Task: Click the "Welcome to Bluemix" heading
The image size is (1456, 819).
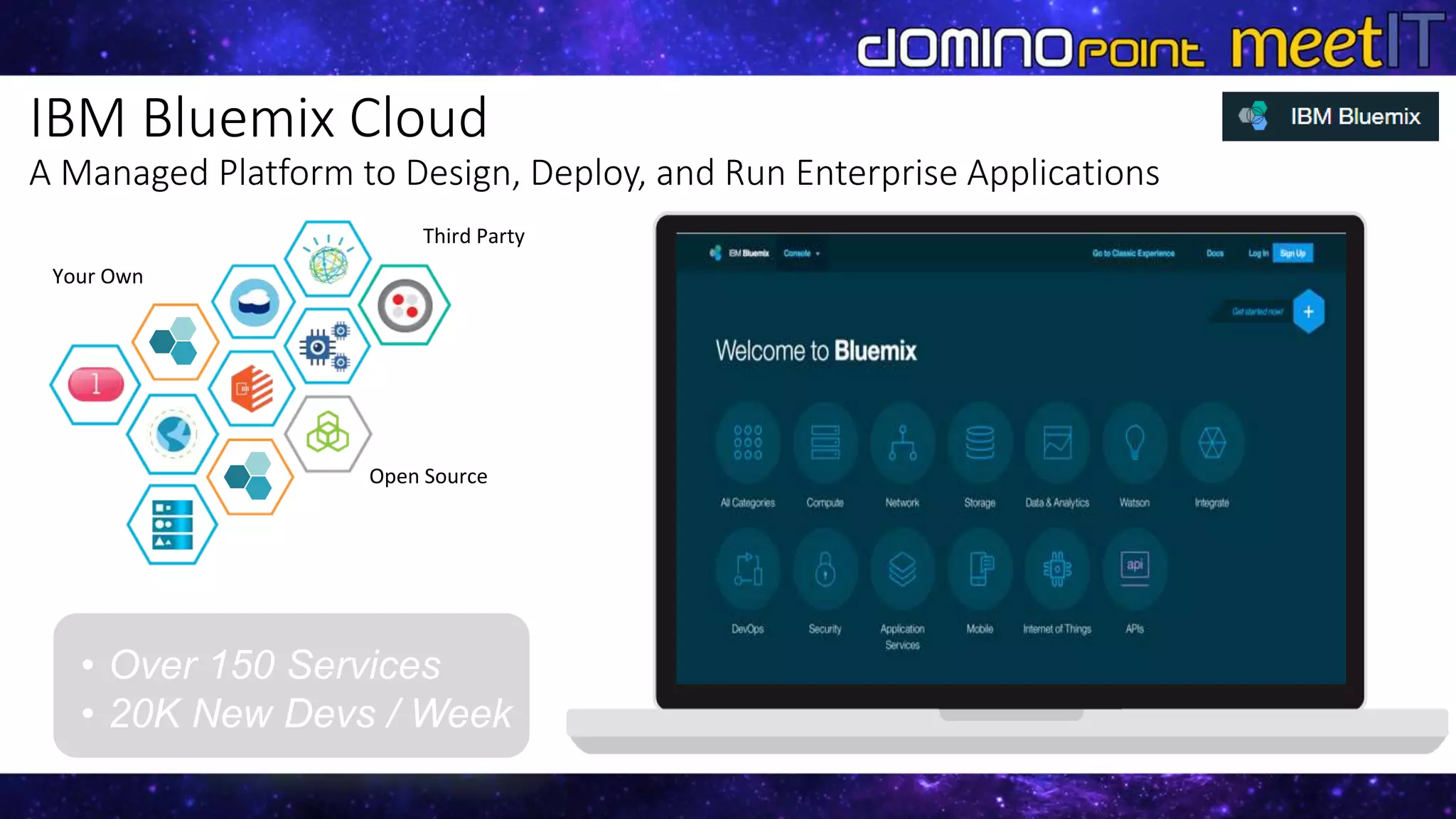Action: 816,350
